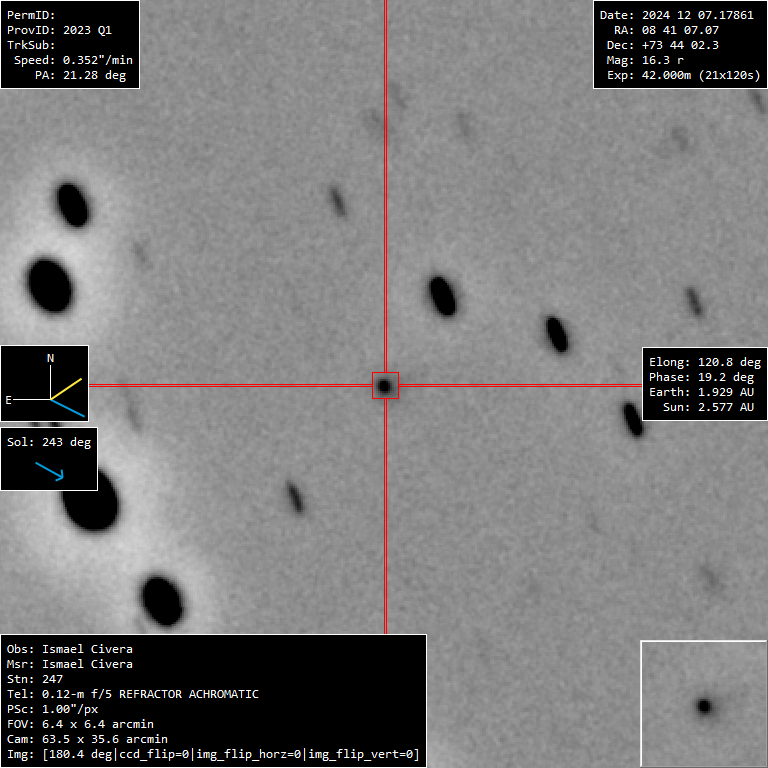Click the N/E compass orientation indicator

click(x=45, y=383)
